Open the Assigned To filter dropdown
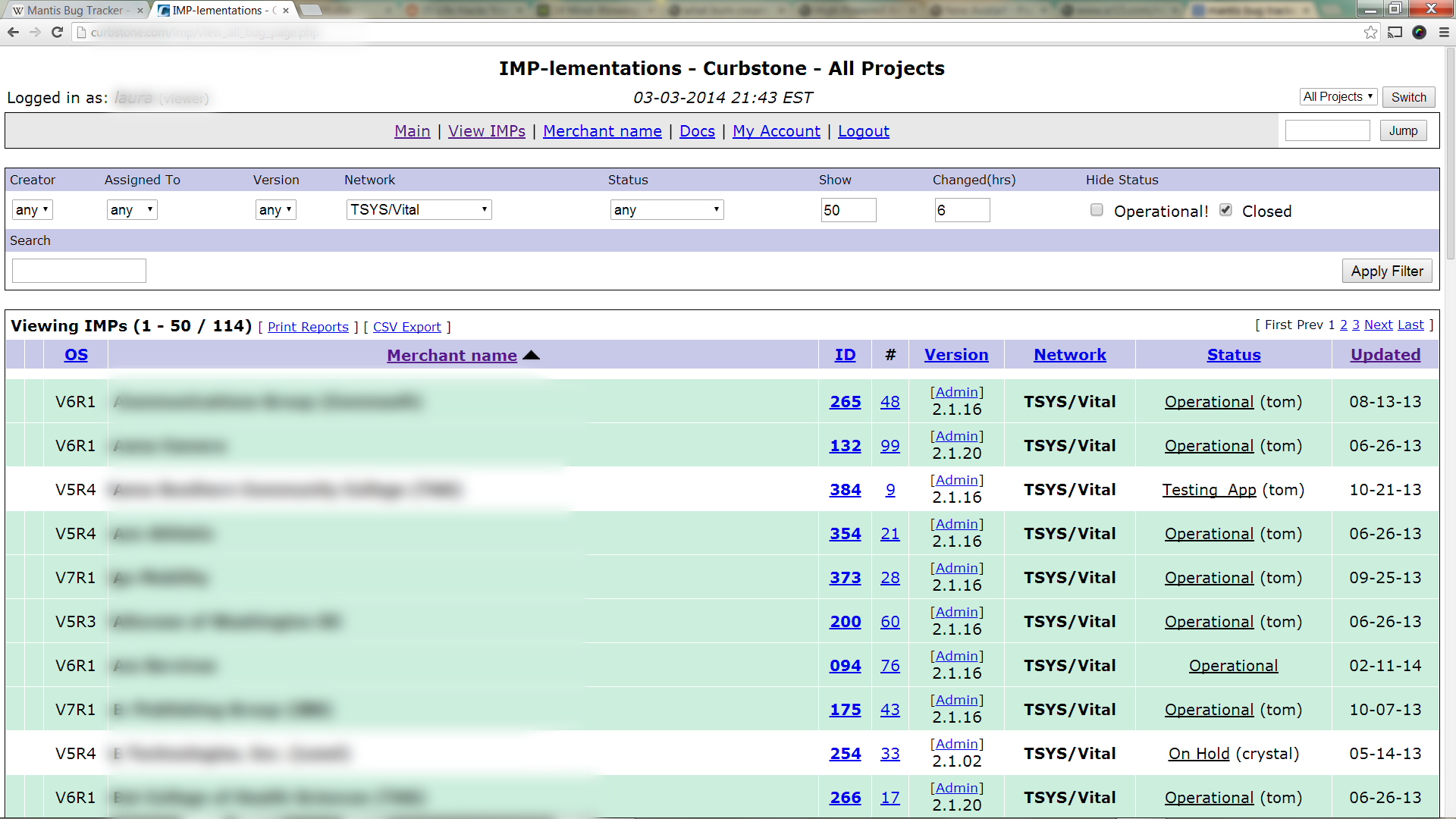Image resolution: width=1456 pixels, height=819 pixels. [132, 210]
